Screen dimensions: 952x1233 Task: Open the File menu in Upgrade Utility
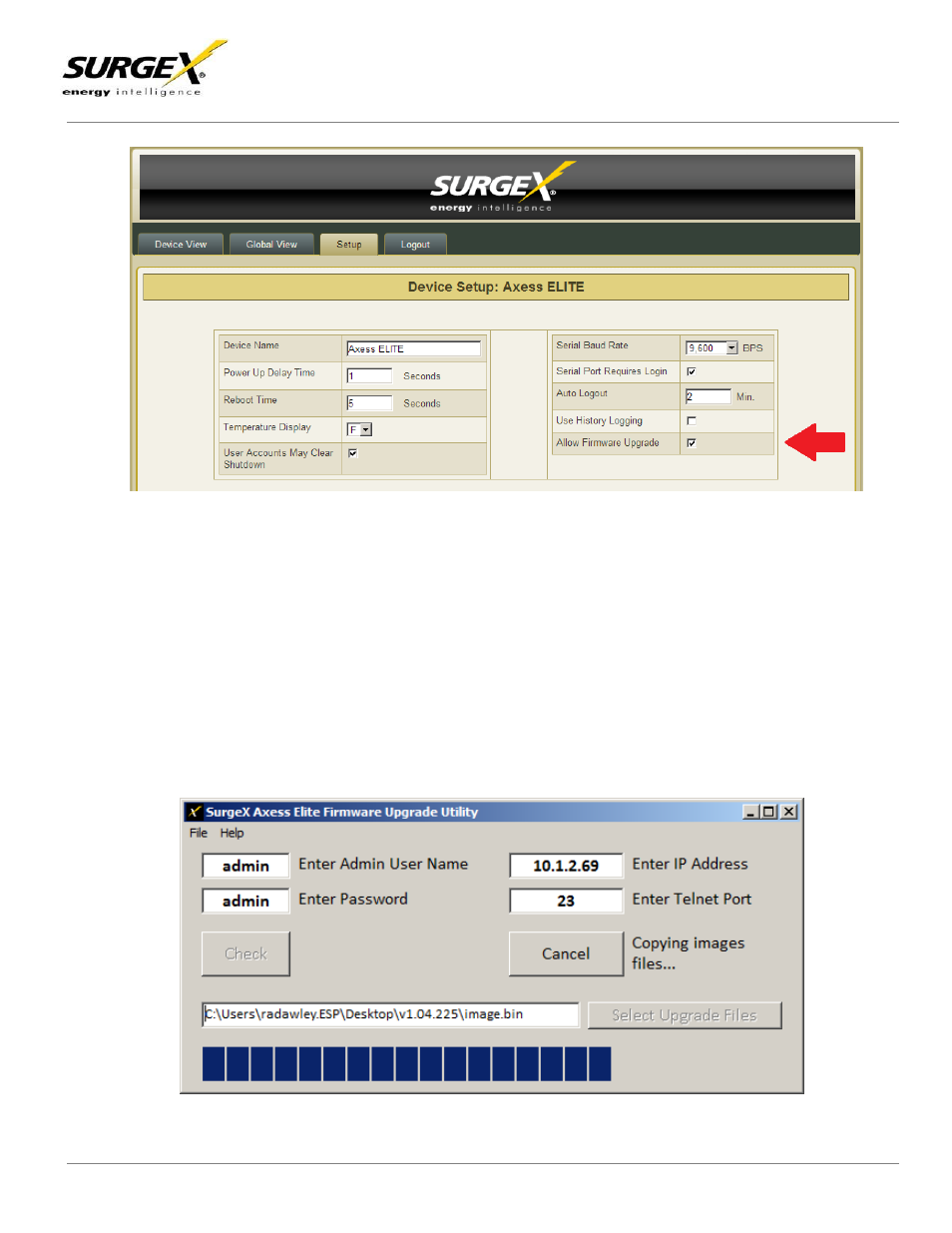[x=199, y=833]
